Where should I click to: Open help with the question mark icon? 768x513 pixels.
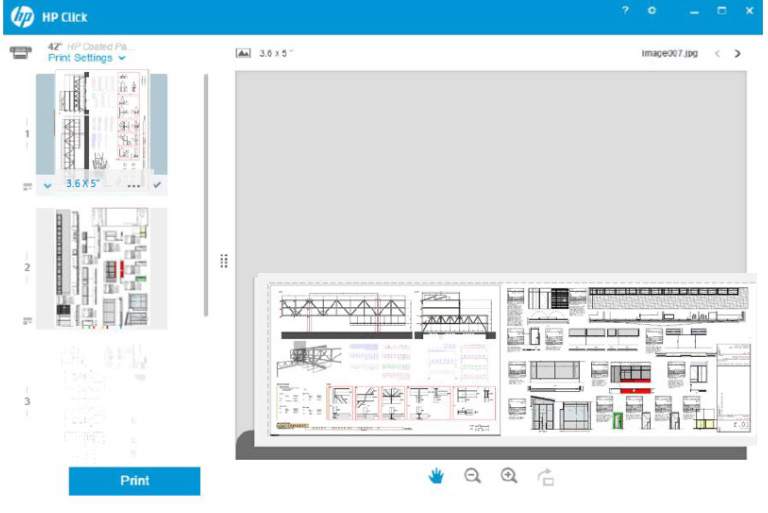[625, 10]
